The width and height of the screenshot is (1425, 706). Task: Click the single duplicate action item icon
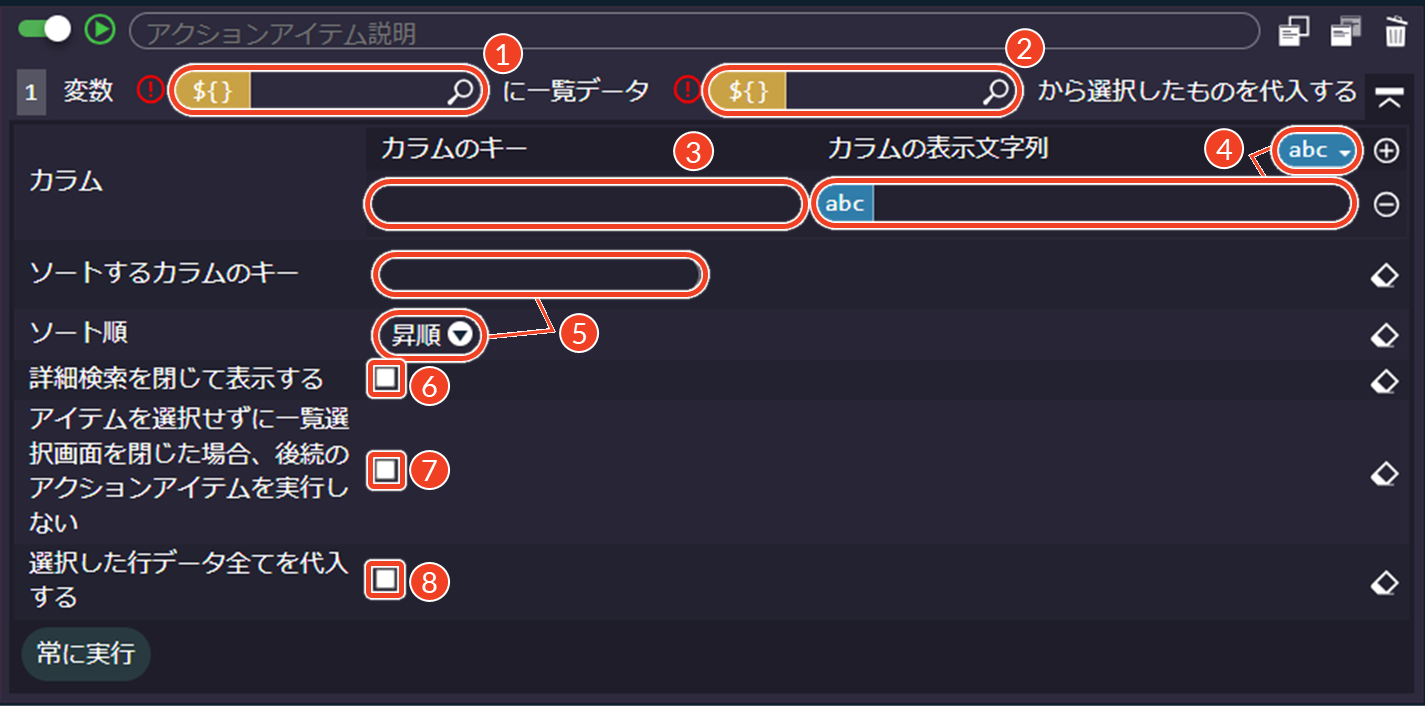point(1294,32)
